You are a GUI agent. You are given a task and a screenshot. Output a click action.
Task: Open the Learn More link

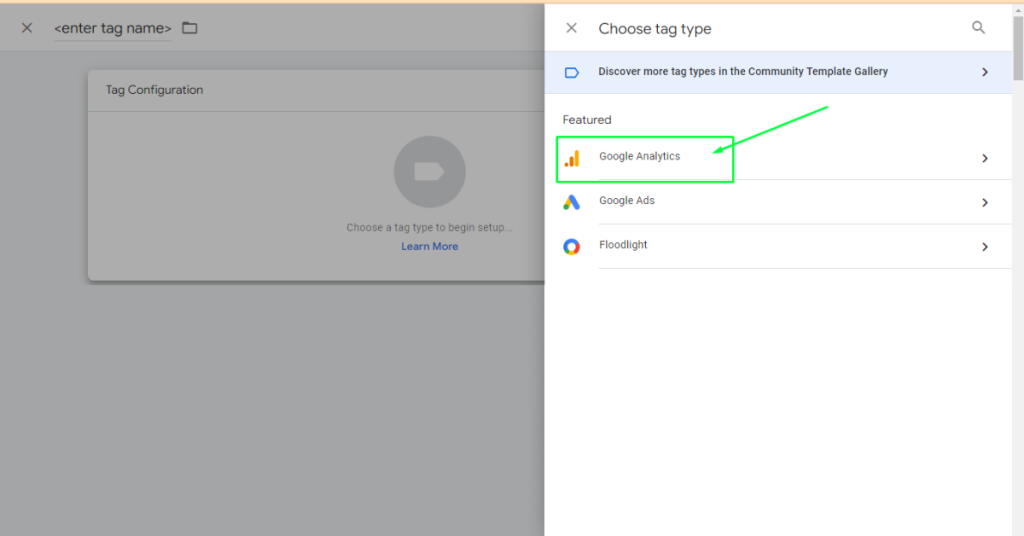point(429,246)
